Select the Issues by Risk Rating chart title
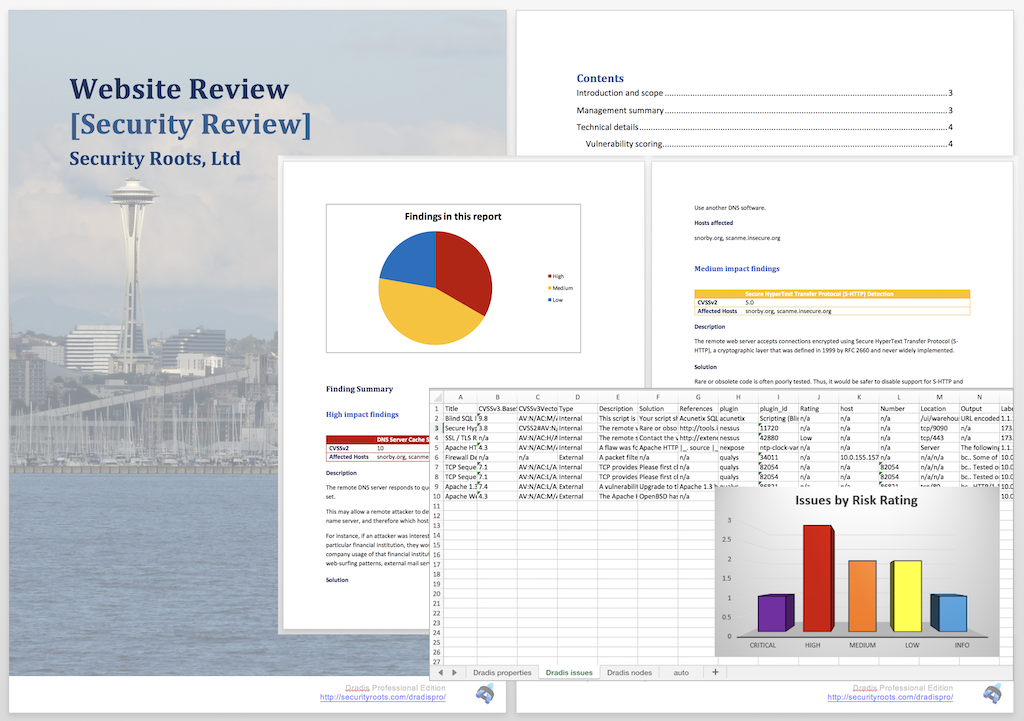Screen dimensions: 1024x721 (x=856, y=500)
